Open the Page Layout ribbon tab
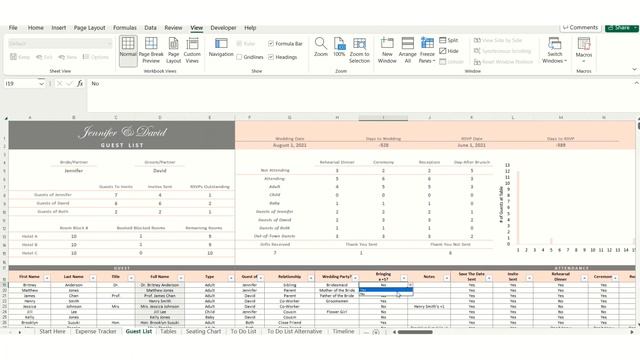640x360 pixels. pos(89,28)
